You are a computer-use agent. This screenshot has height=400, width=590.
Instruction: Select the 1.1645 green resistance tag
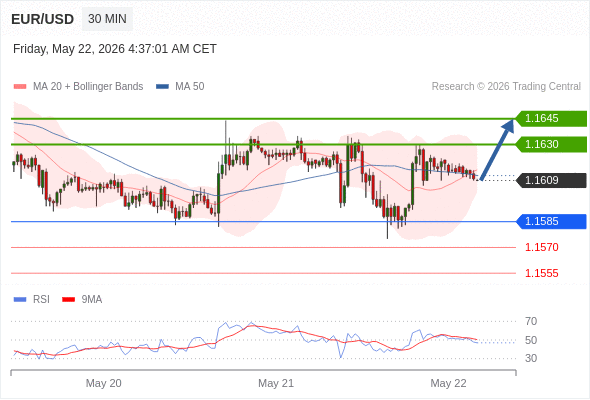551,119
